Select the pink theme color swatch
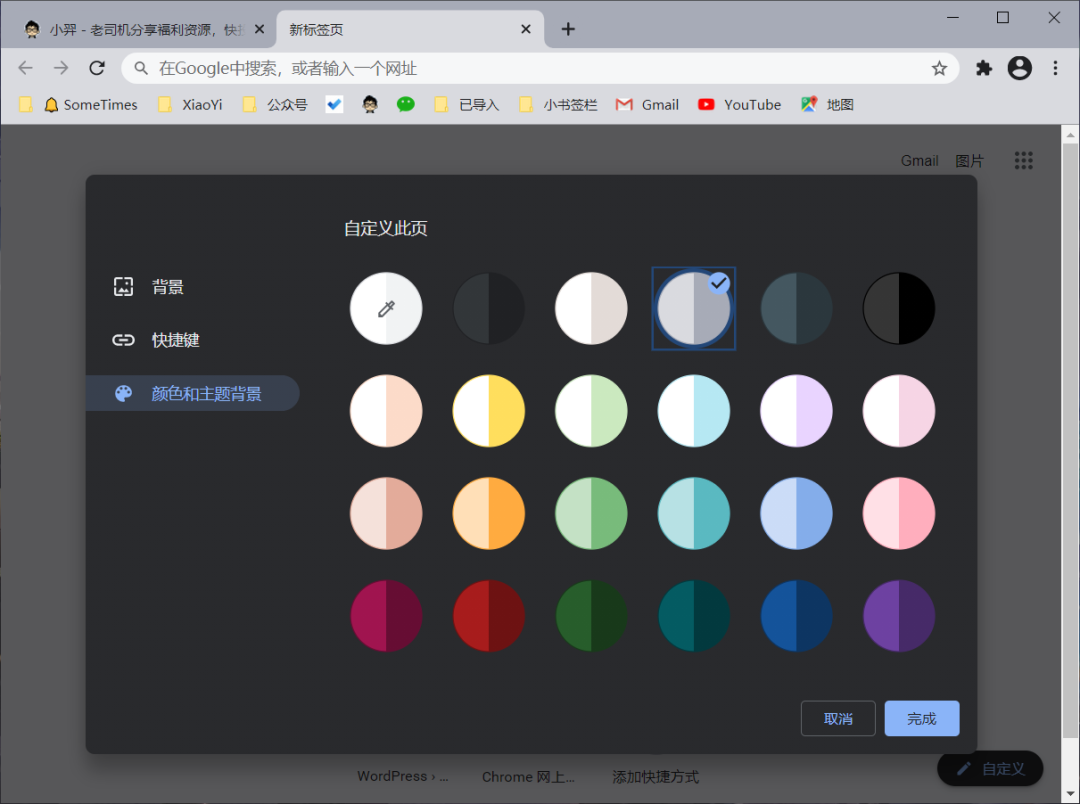The width and height of the screenshot is (1080, 804). tap(899, 513)
